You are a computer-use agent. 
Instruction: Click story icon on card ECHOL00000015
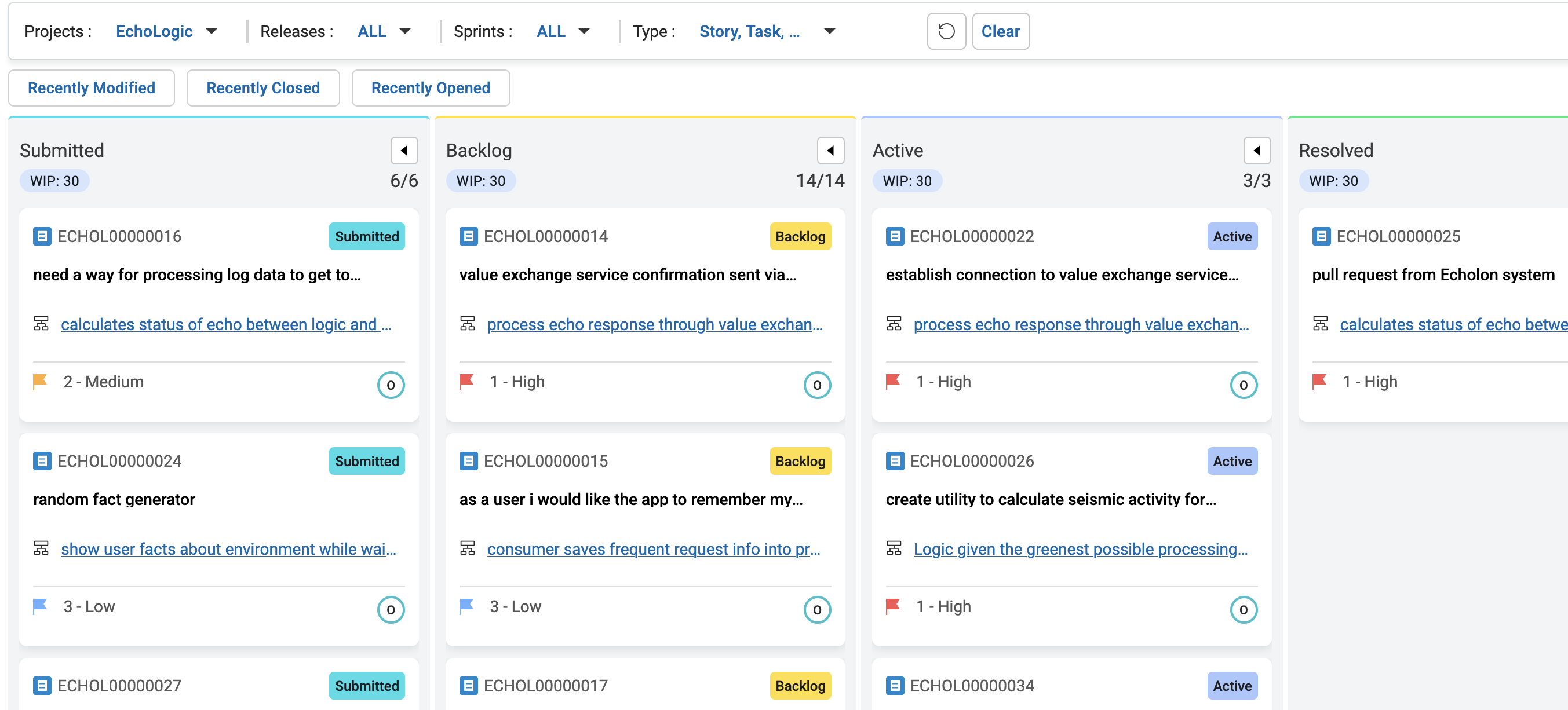click(468, 460)
